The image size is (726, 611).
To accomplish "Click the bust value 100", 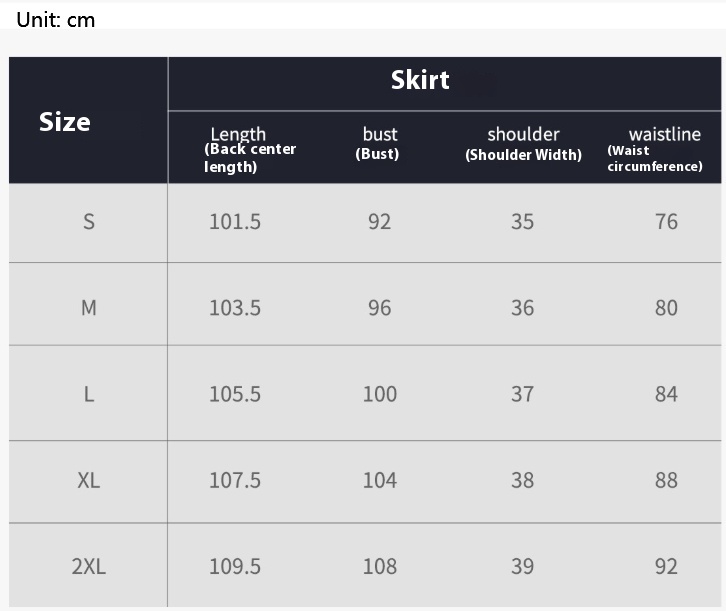I will pos(380,394).
